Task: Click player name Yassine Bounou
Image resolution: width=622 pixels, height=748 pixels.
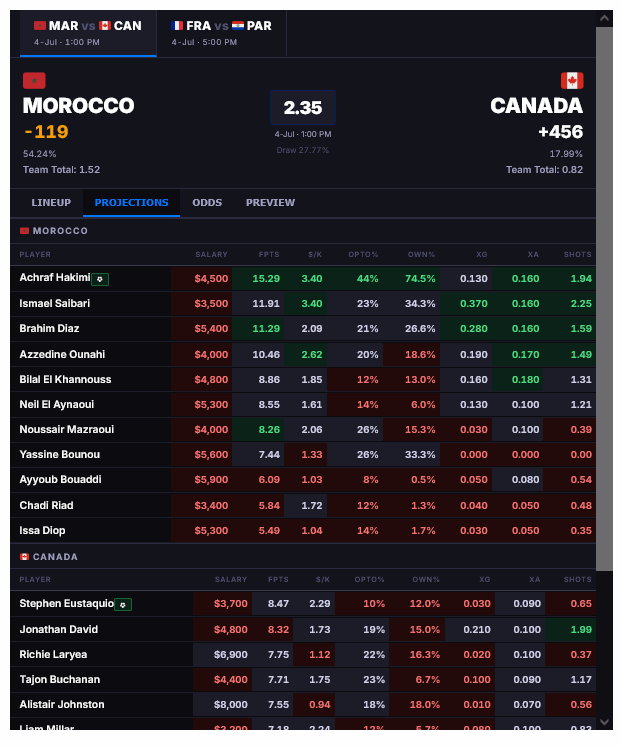Action: pos(60,455)
